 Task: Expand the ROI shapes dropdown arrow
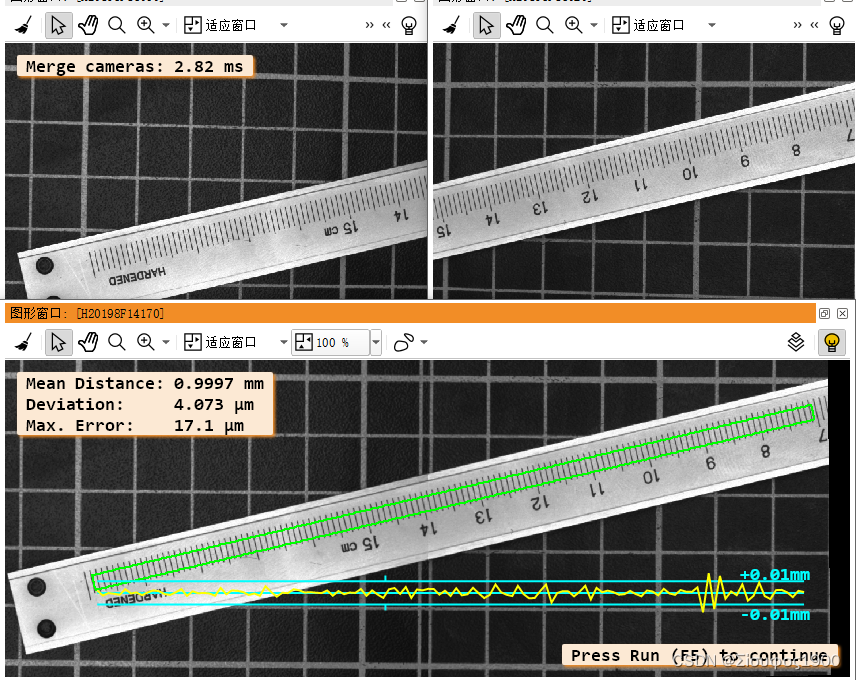pyautogui.click(x=424, y=343)
